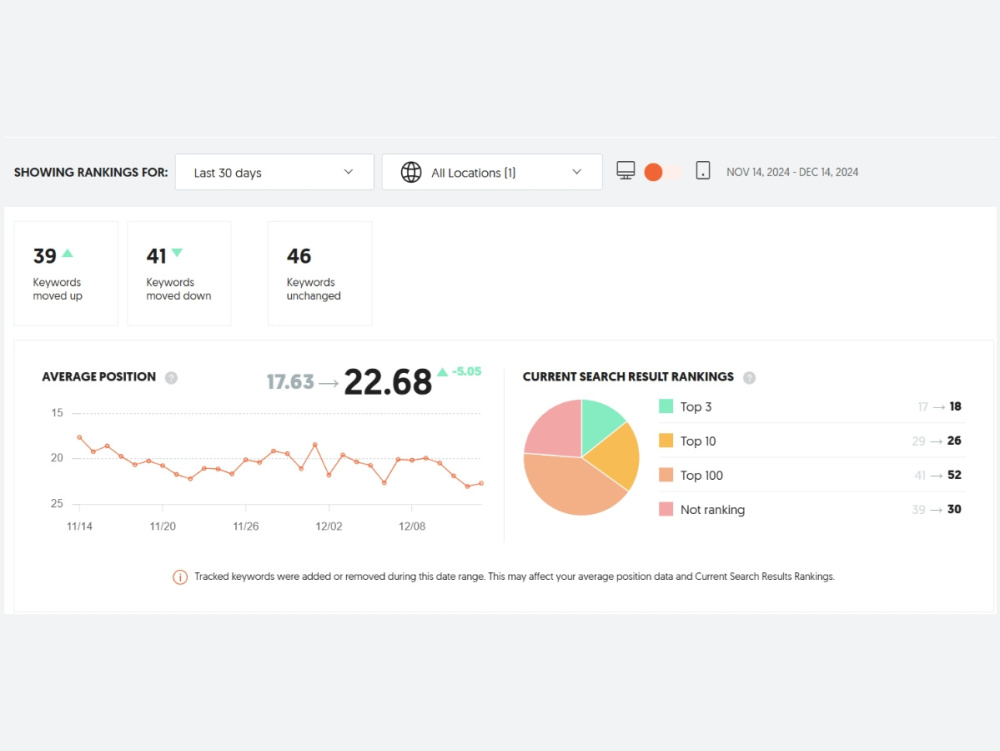
Task: Click the green up arrow beside 39
Action: click(x=68, y=253)
